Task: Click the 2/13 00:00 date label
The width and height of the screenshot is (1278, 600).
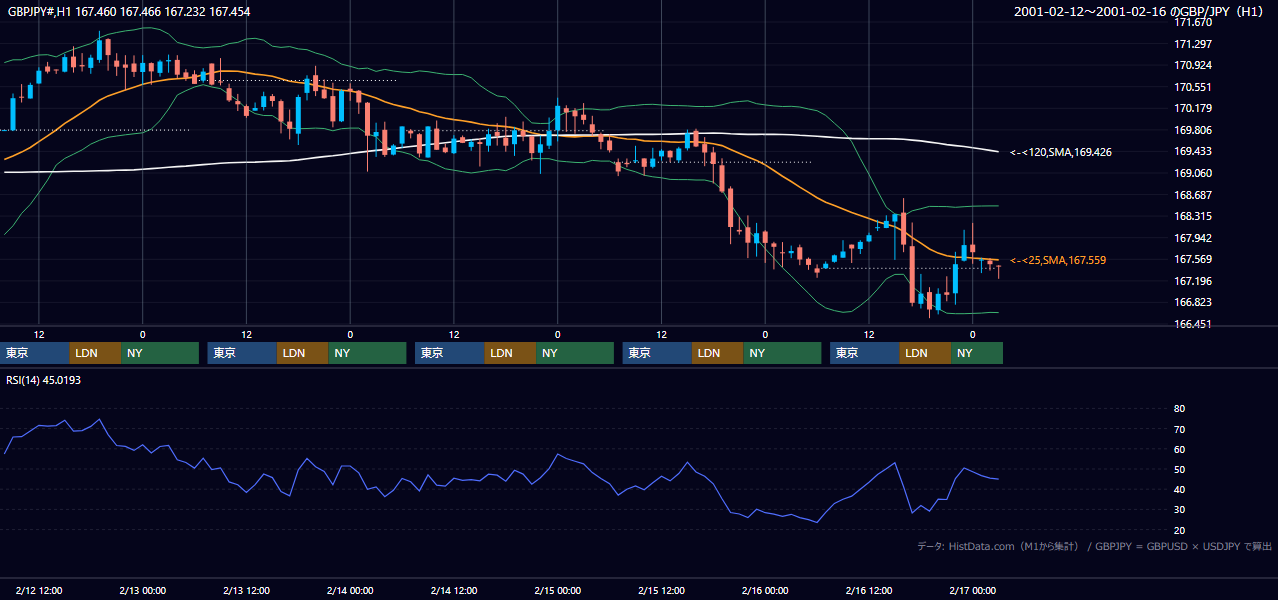Action: pyautogui.click(x=142, y=590)
